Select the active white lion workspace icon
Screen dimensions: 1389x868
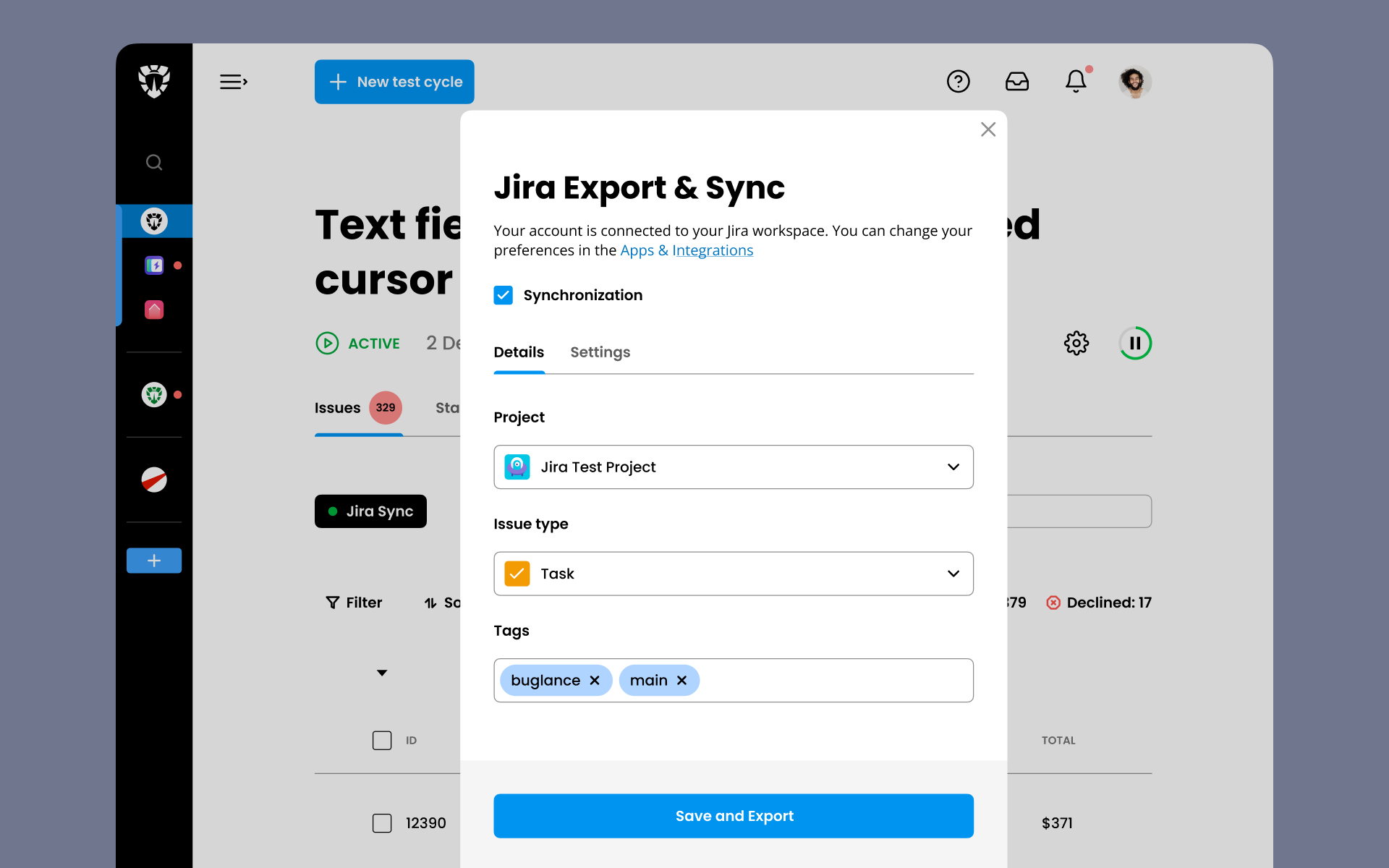pos(154,221)
